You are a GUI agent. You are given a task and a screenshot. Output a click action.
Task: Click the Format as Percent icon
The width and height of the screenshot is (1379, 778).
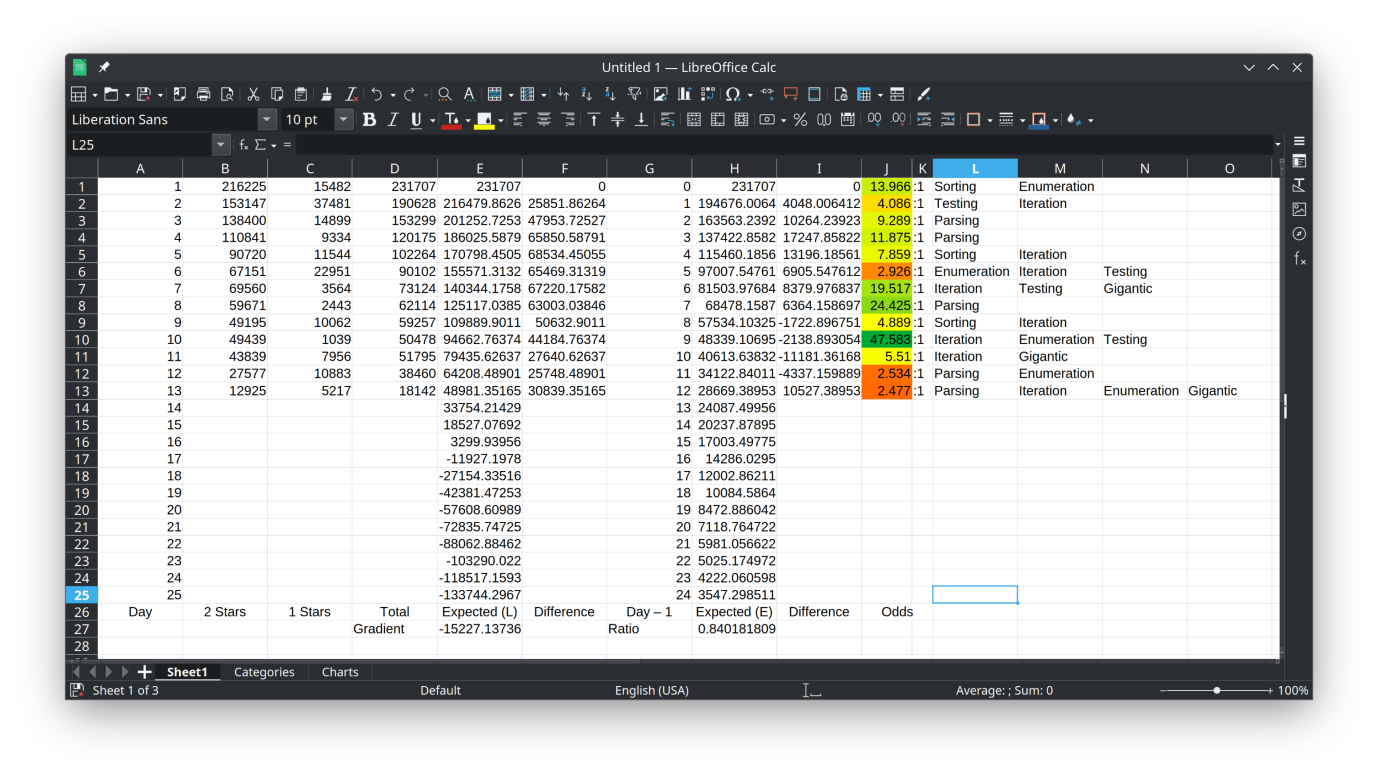pyautogui.click(x=800, y=120)
